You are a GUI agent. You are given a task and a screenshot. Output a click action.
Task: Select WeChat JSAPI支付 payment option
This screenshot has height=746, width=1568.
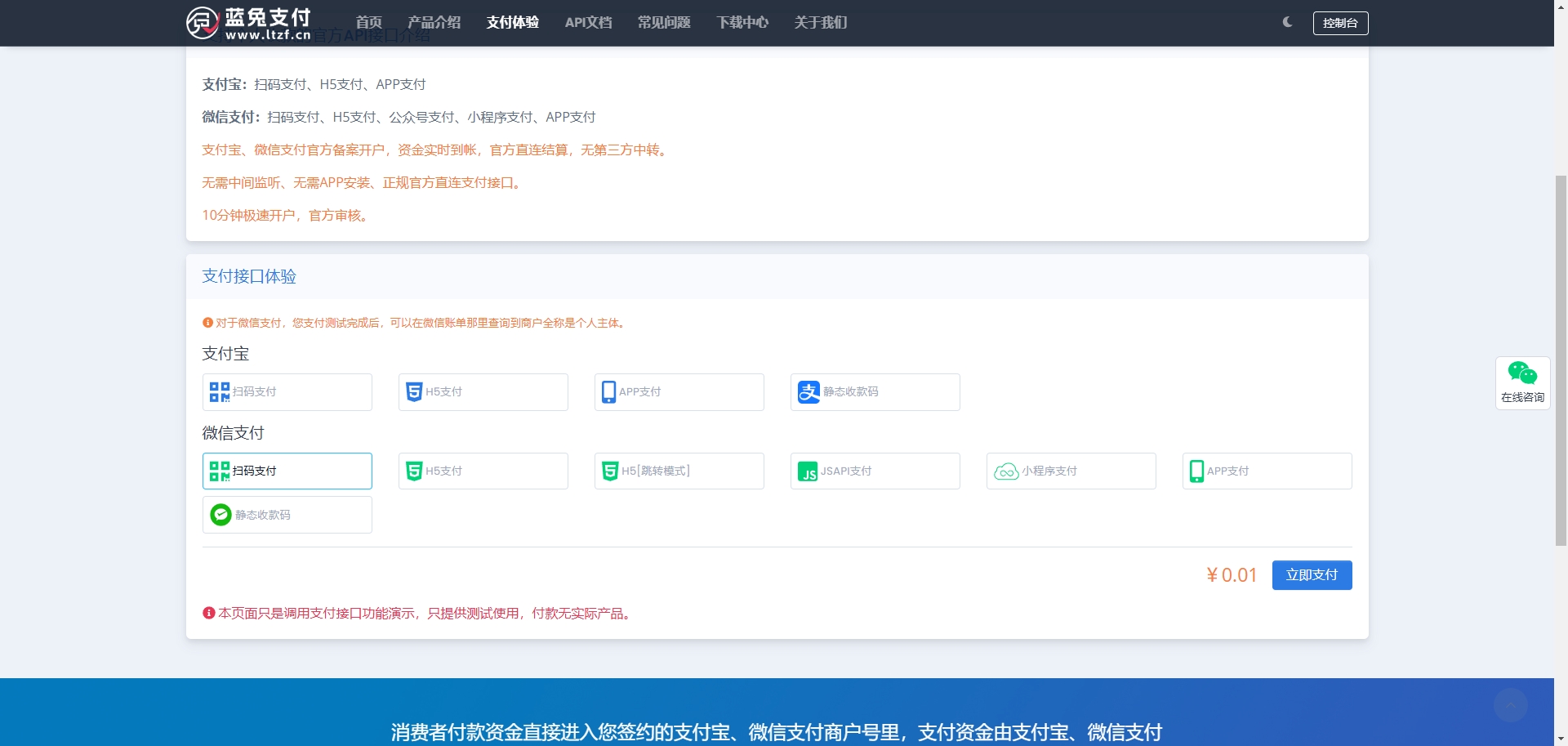875,471
